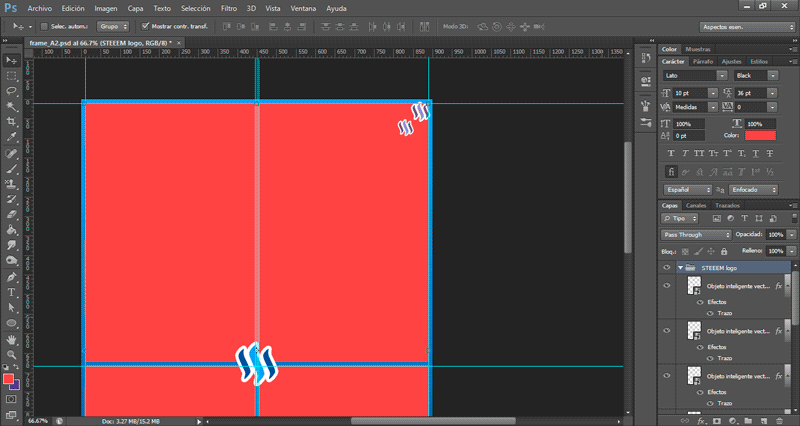Open the Pass Through blend mode dropdown
The height and width of the screenshot is (426, 800).
696,235
